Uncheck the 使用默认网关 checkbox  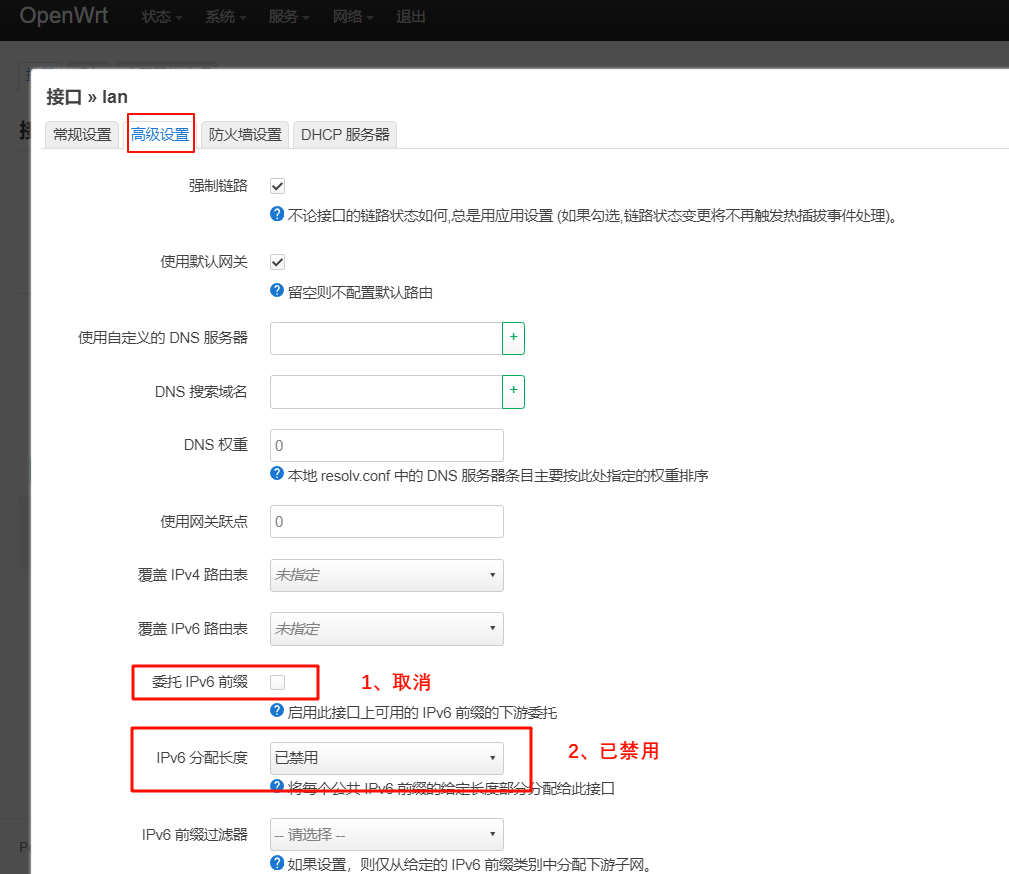[276, 261]
